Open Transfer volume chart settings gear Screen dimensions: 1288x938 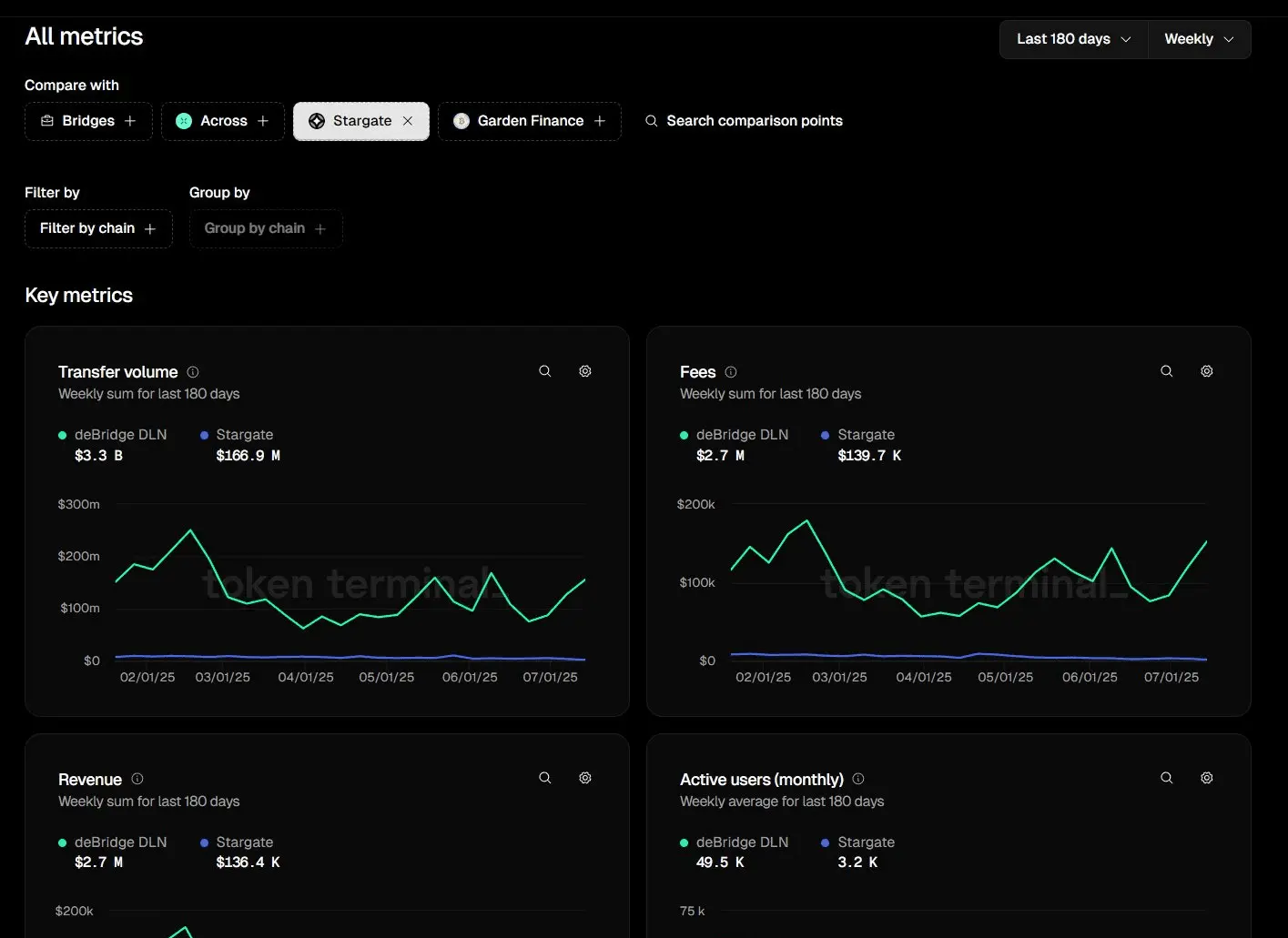[x=585, y=371]
